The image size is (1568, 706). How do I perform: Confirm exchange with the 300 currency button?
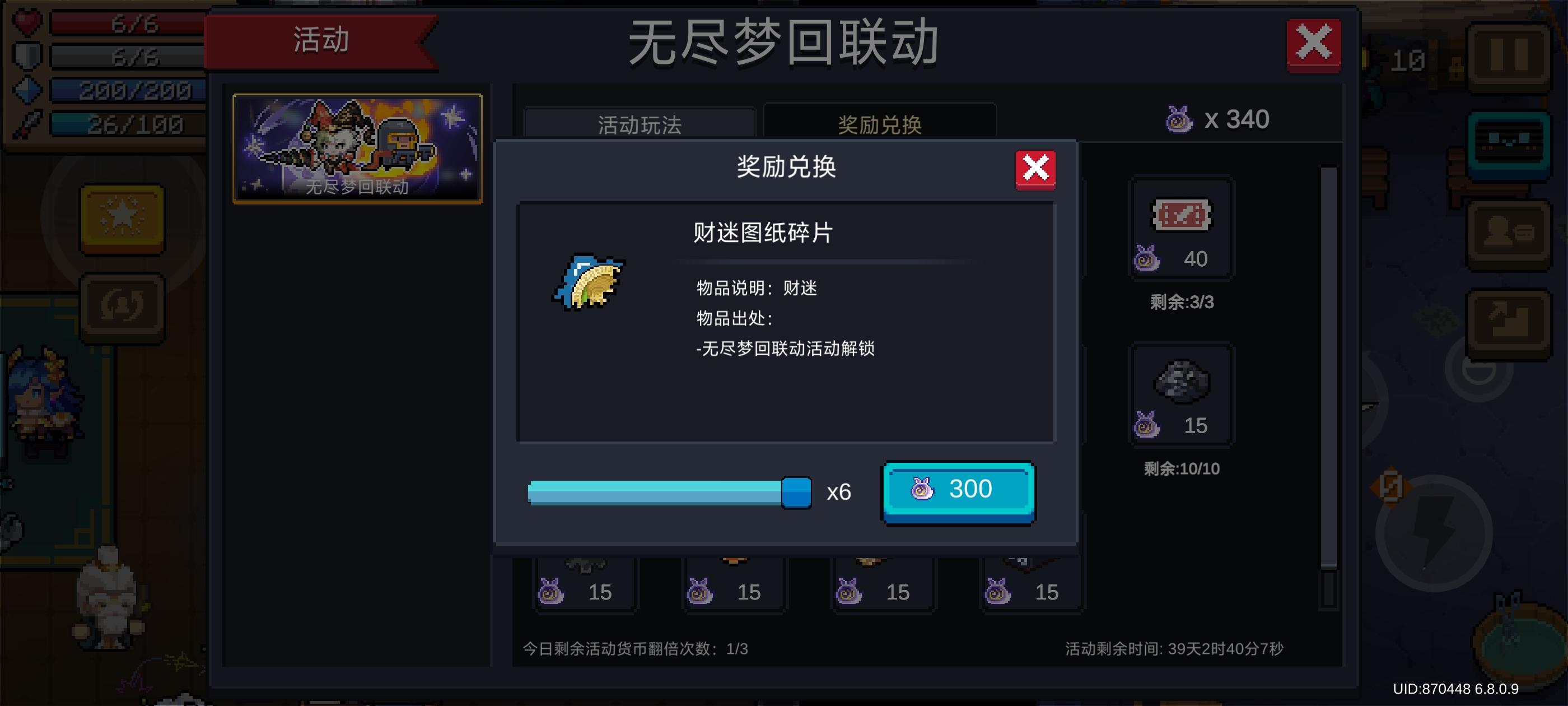[x=958, y=491]
